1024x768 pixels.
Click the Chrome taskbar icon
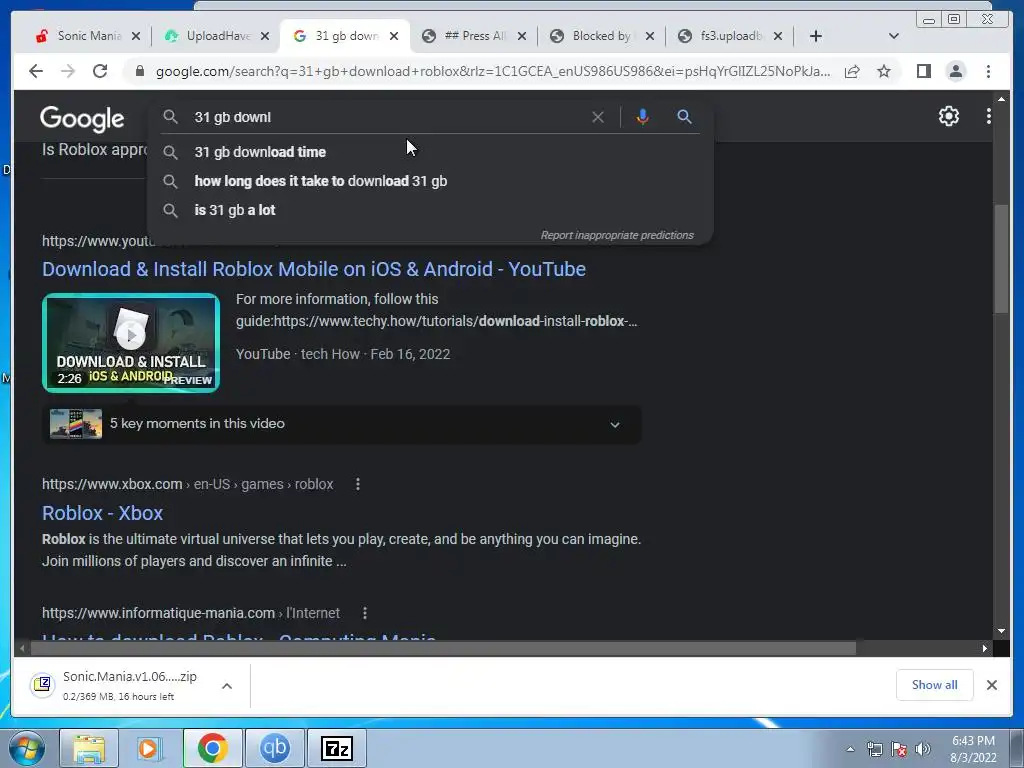[x=213, y=748]
